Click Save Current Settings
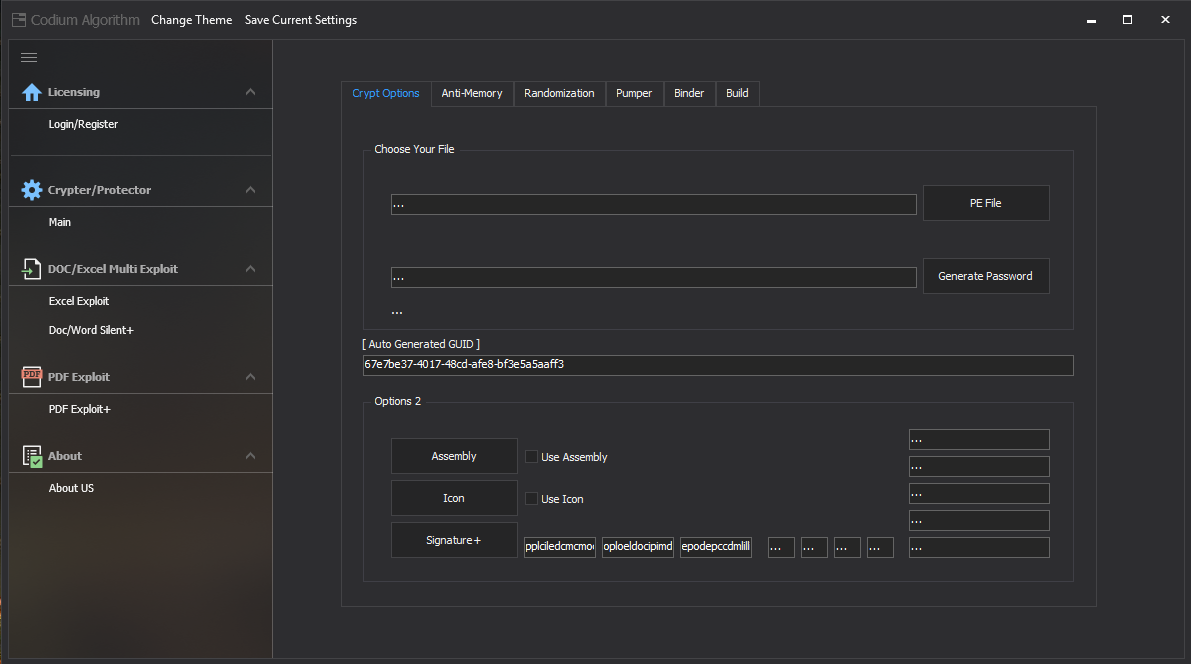Screen dimensions: 1191x664 (x=301, y=20)
